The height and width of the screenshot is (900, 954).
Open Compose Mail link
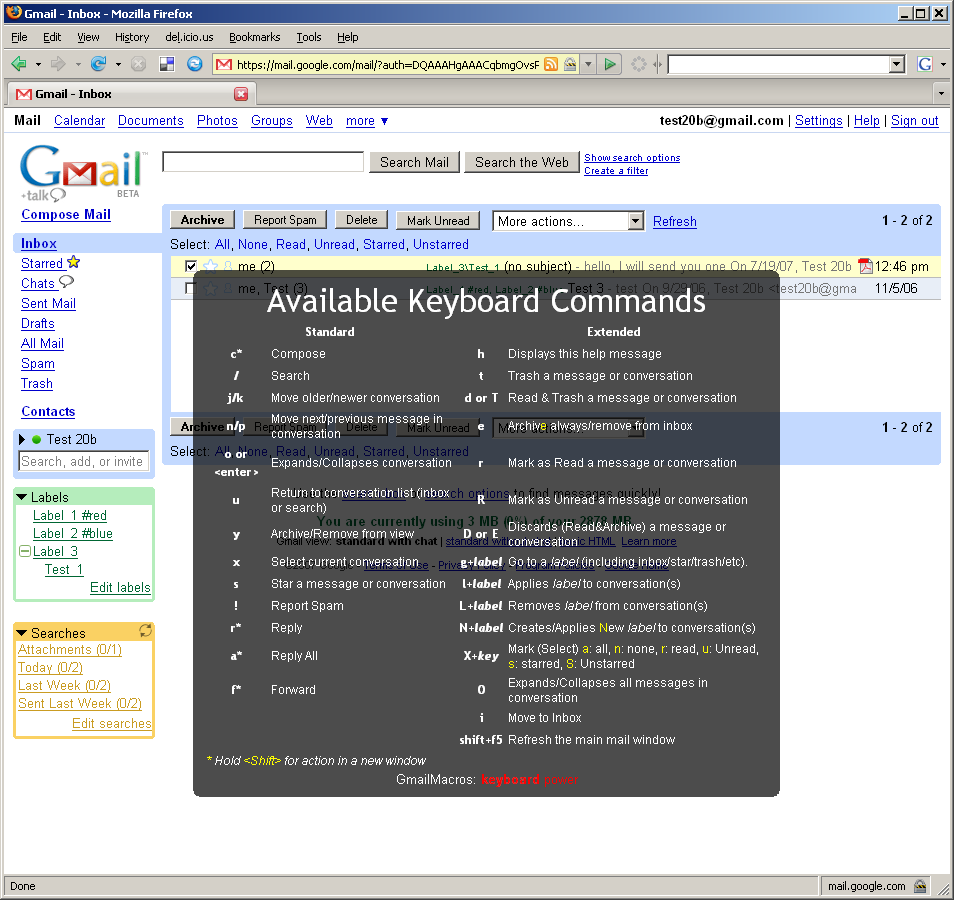pos(66,214)
